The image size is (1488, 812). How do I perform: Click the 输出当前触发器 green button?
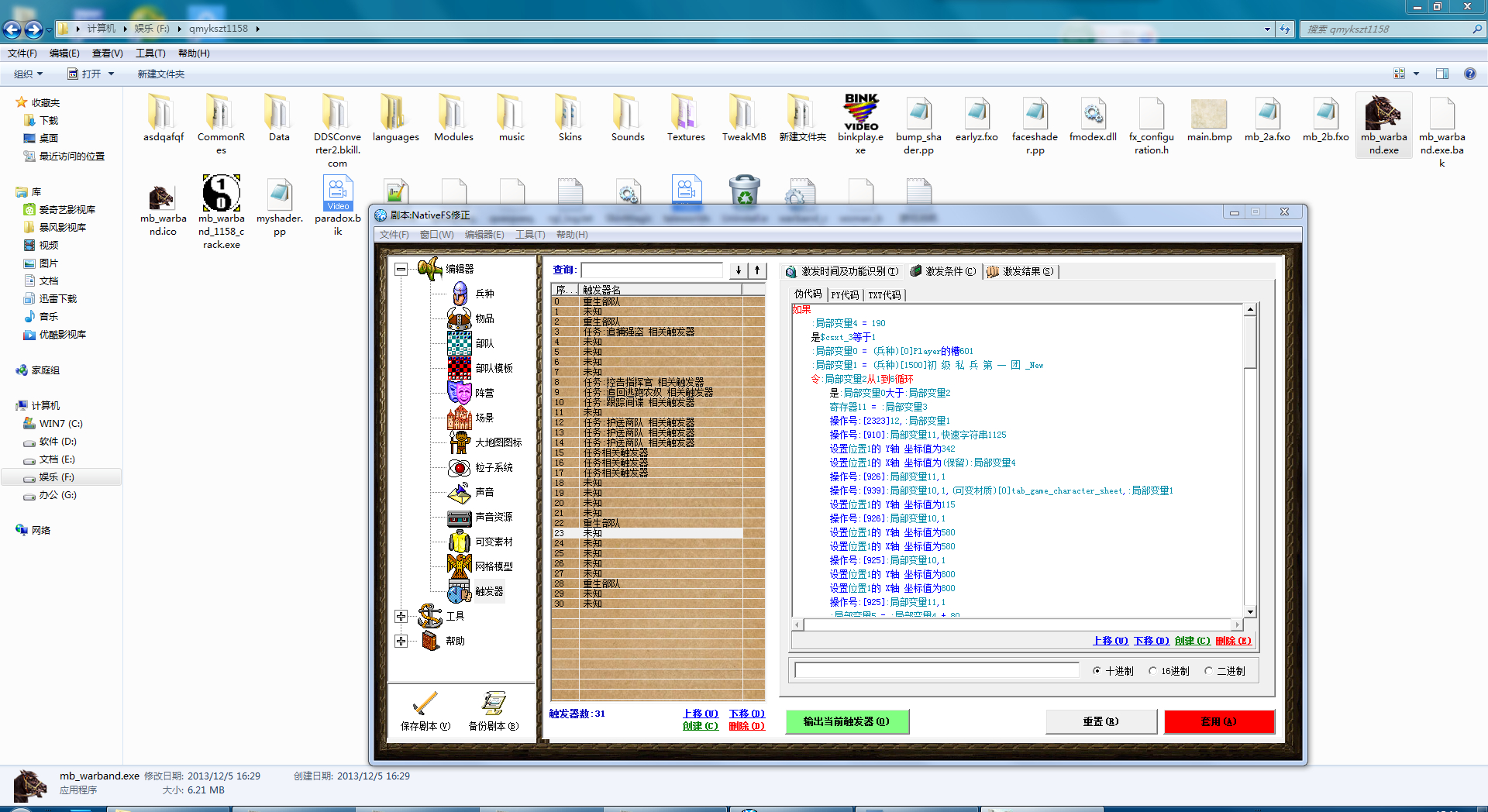(x=847, y=721)
